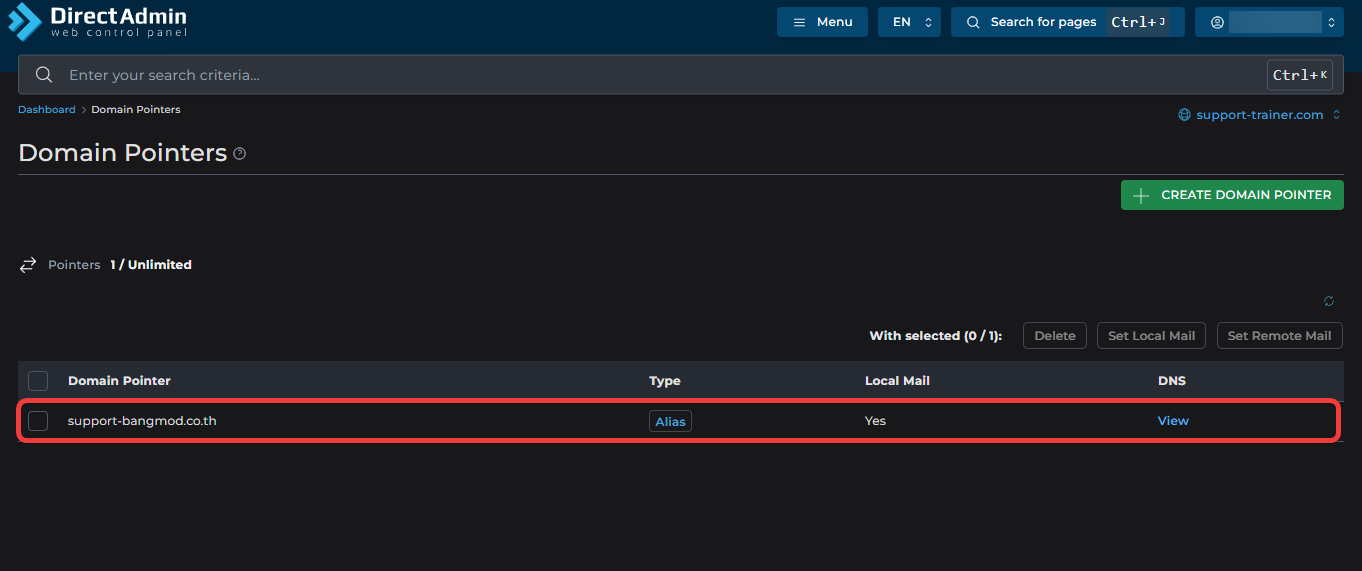Screen dimensions: 1362x571
Task: Click the Pointers arrows icon
Action: [28, 265]
